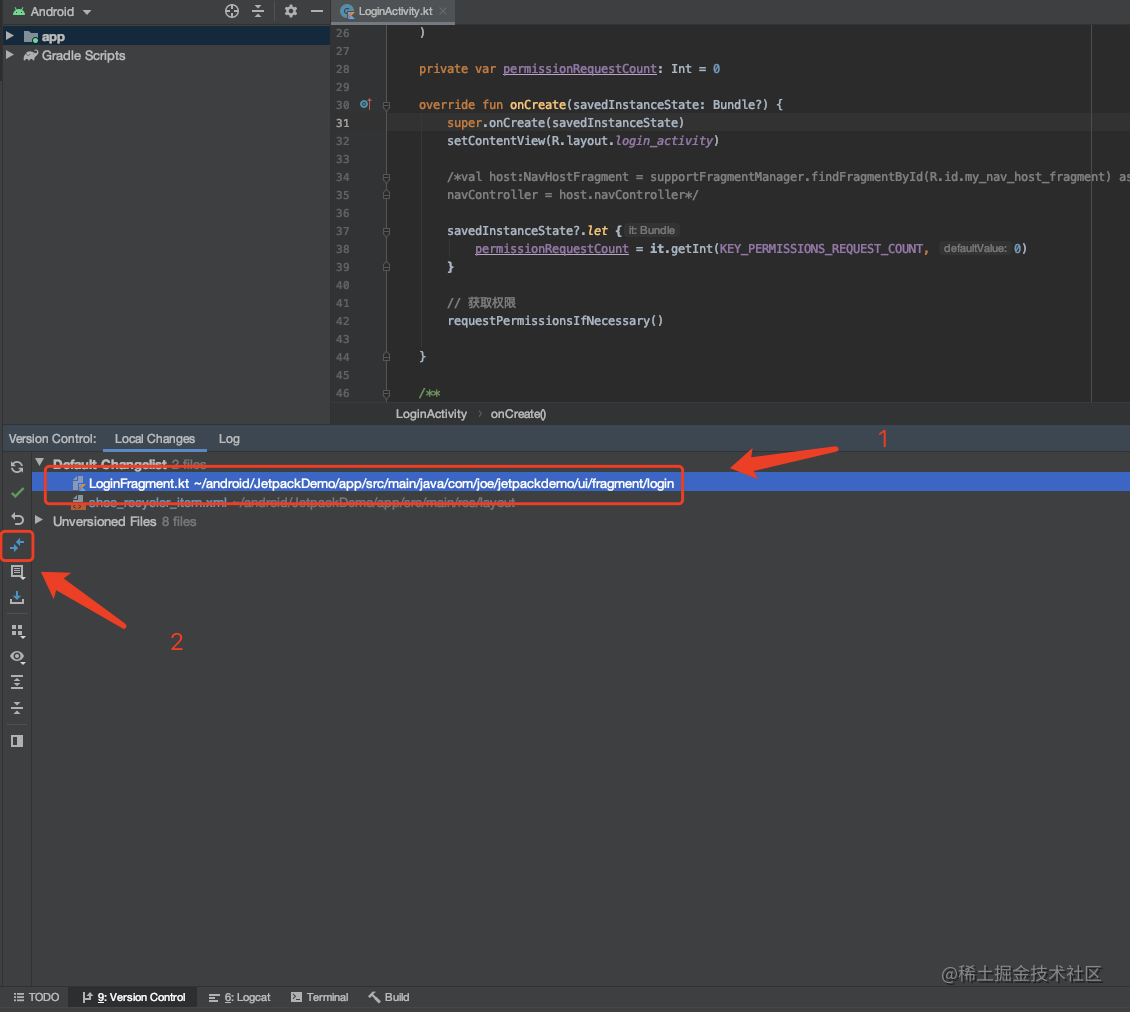Click line number 31 in gutter

point(342,123)
